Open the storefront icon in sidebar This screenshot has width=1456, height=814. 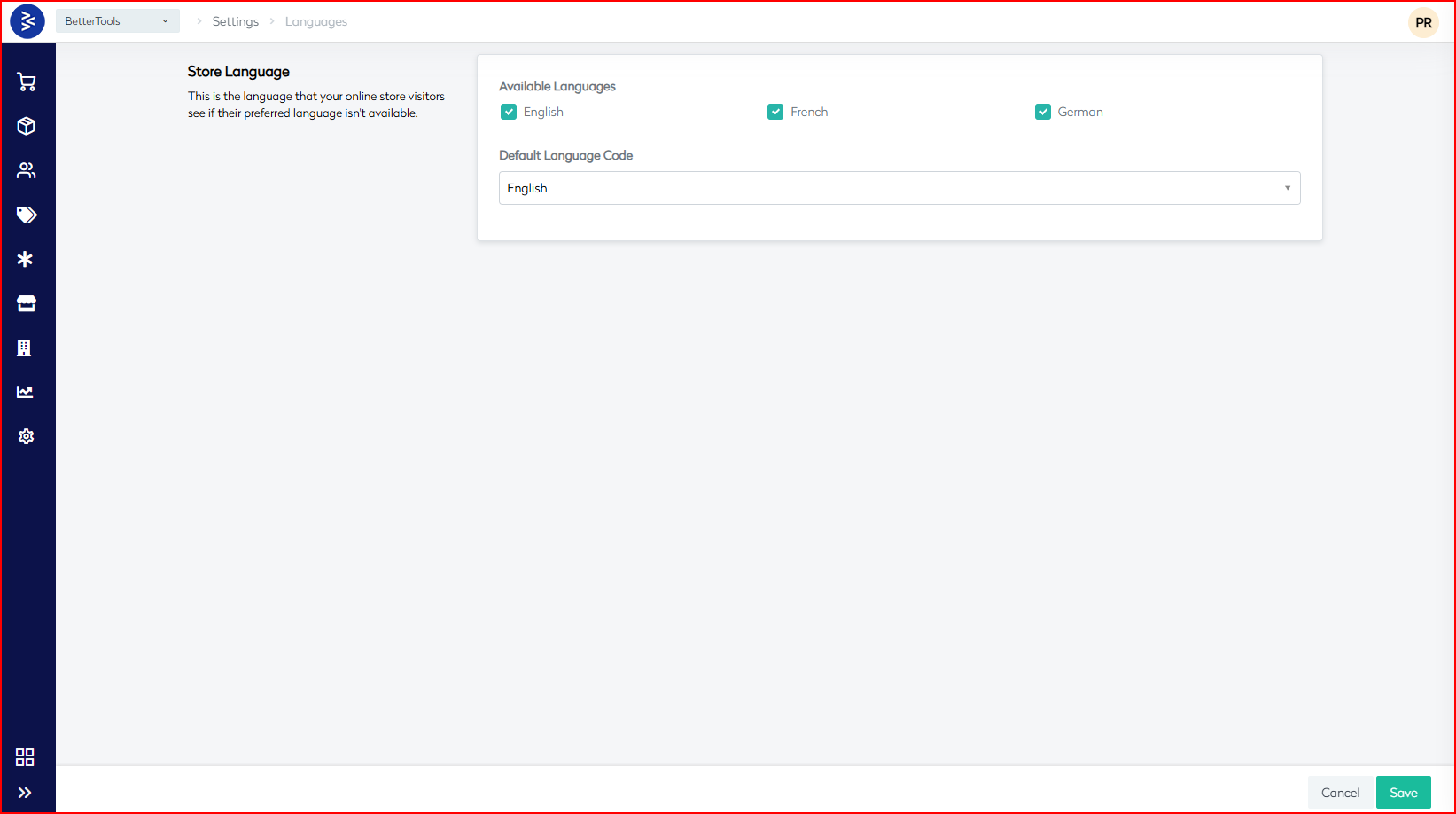(x=27, y=303)
